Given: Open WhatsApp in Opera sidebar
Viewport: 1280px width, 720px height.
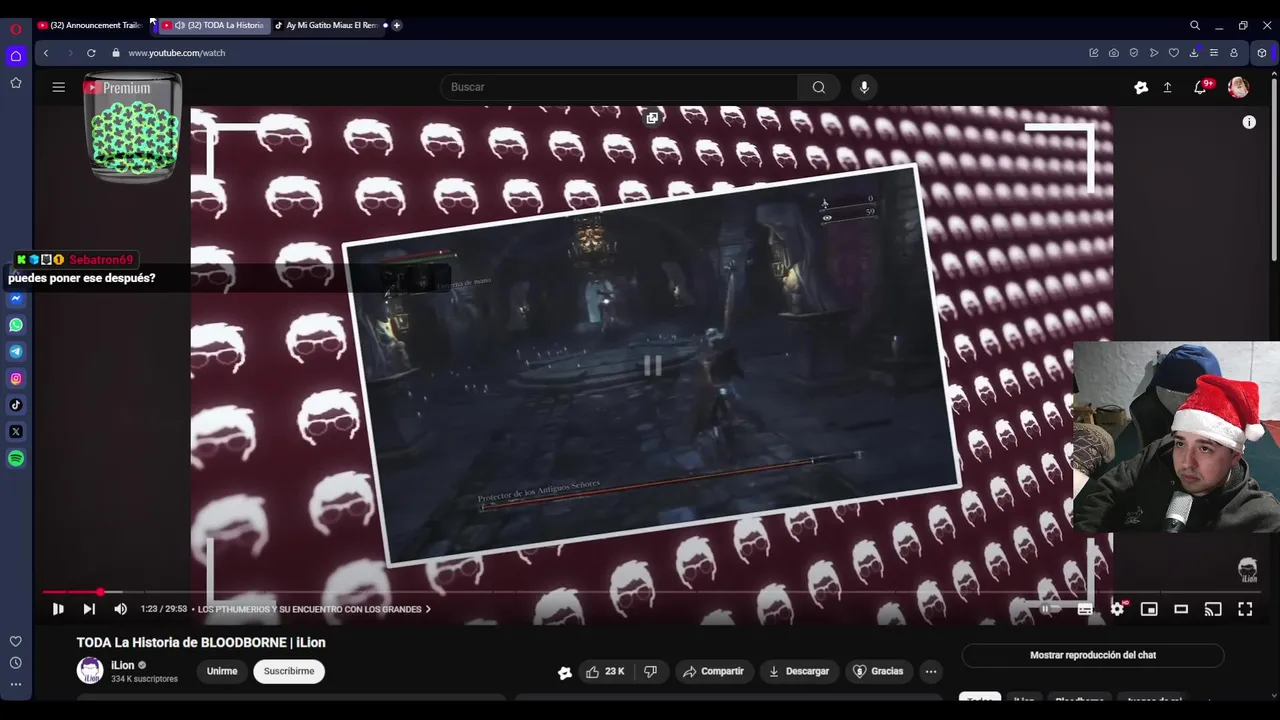Looking at the screenshot, I should [16, 325].
